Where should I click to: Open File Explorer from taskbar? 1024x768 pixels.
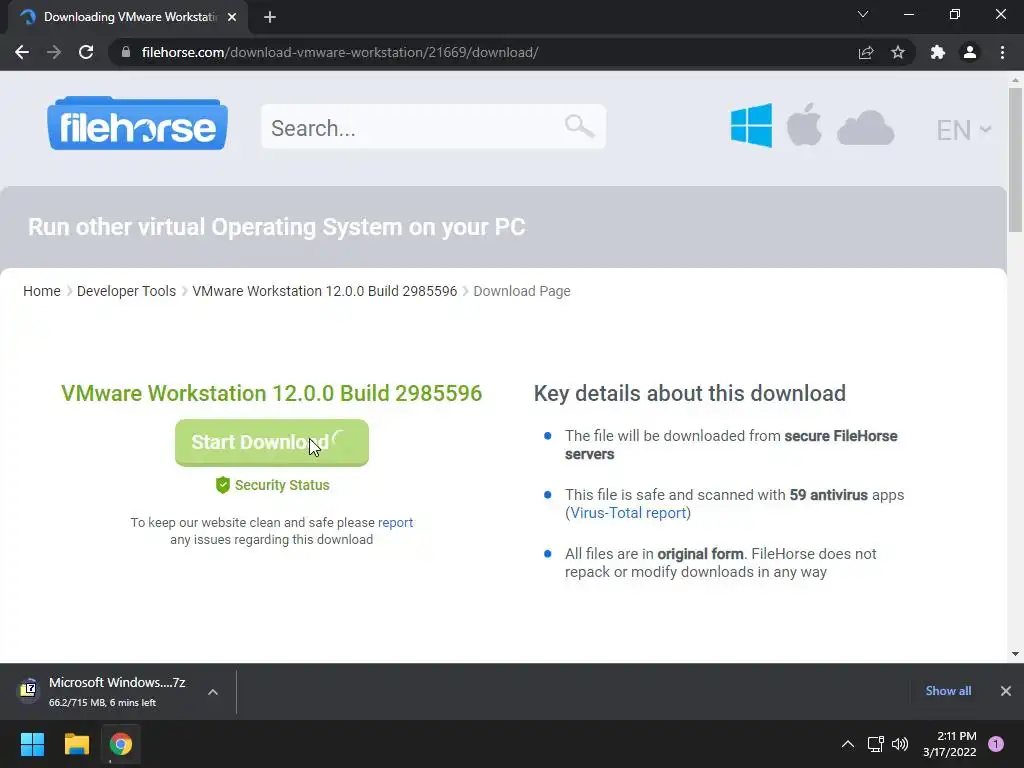76,744
